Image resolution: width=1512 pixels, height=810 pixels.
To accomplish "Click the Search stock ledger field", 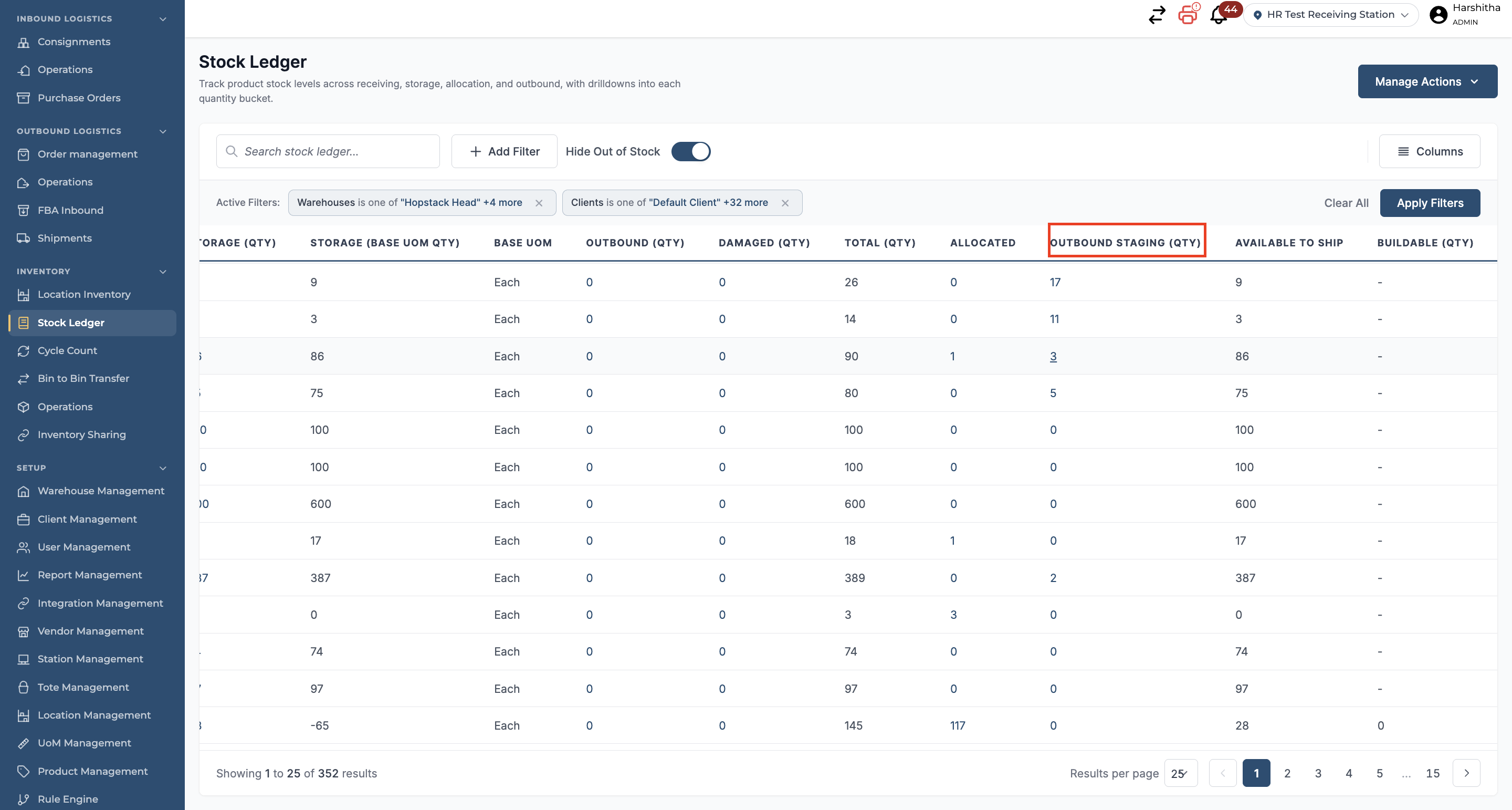I will coord(328,151).
